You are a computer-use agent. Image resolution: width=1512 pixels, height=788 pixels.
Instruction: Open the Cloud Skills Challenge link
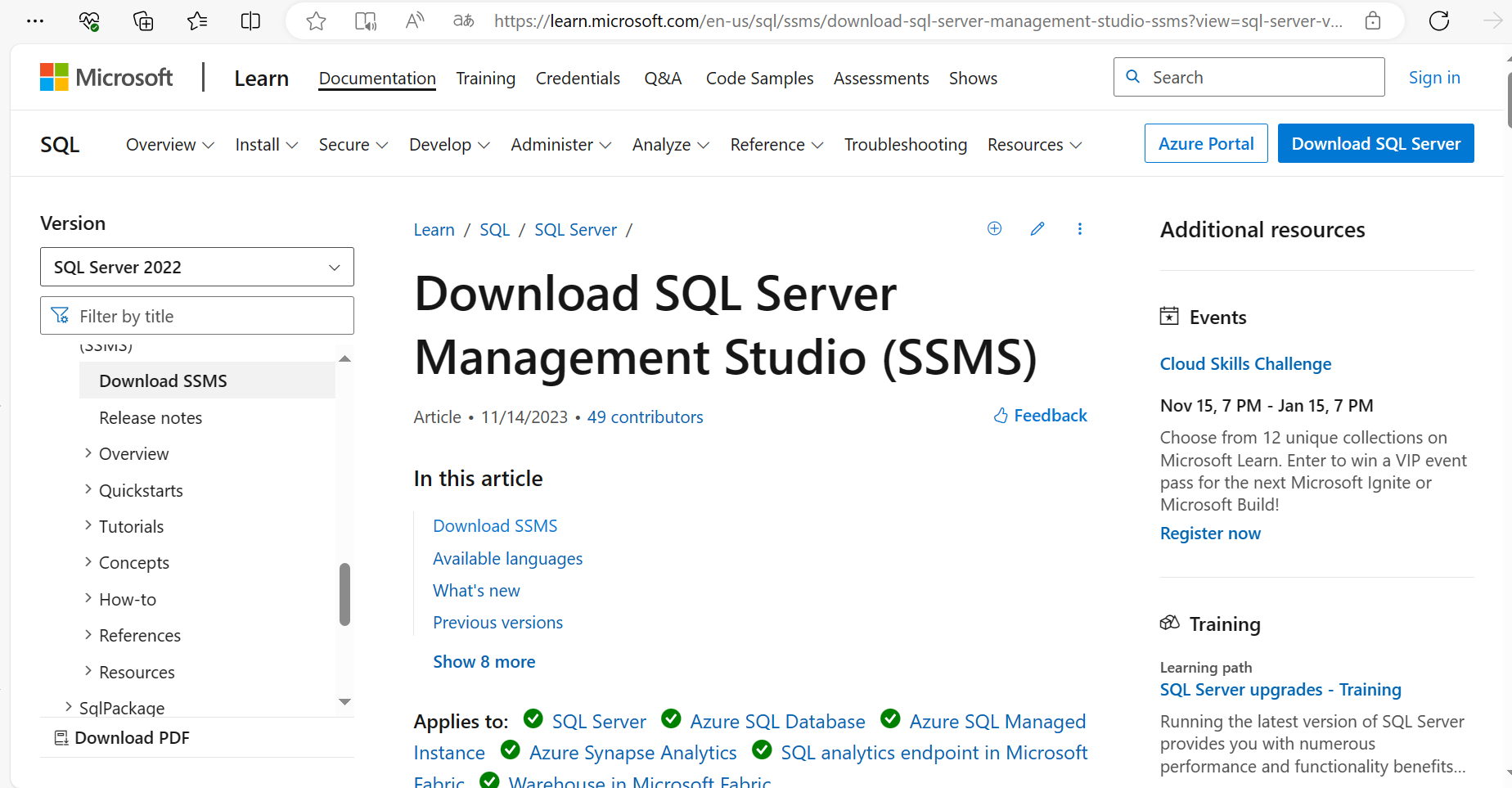(x=1245, y=363)
